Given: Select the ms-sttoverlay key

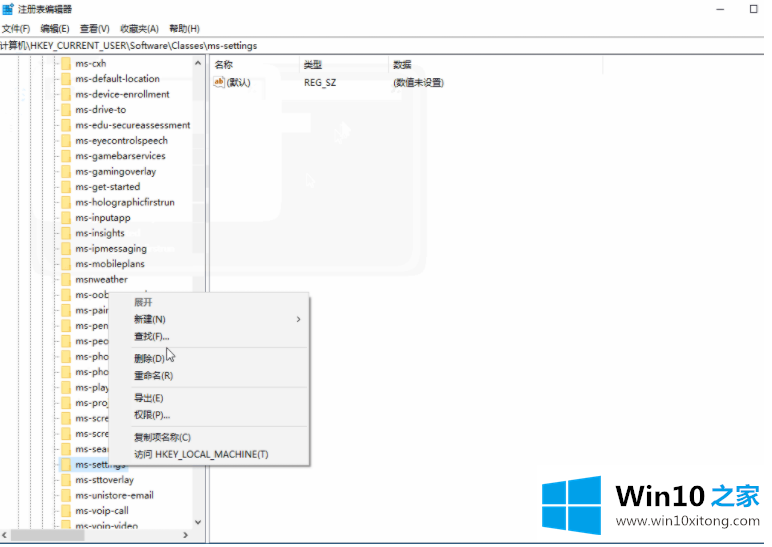Looking at the screenshot, I should (x=104, y=480).
